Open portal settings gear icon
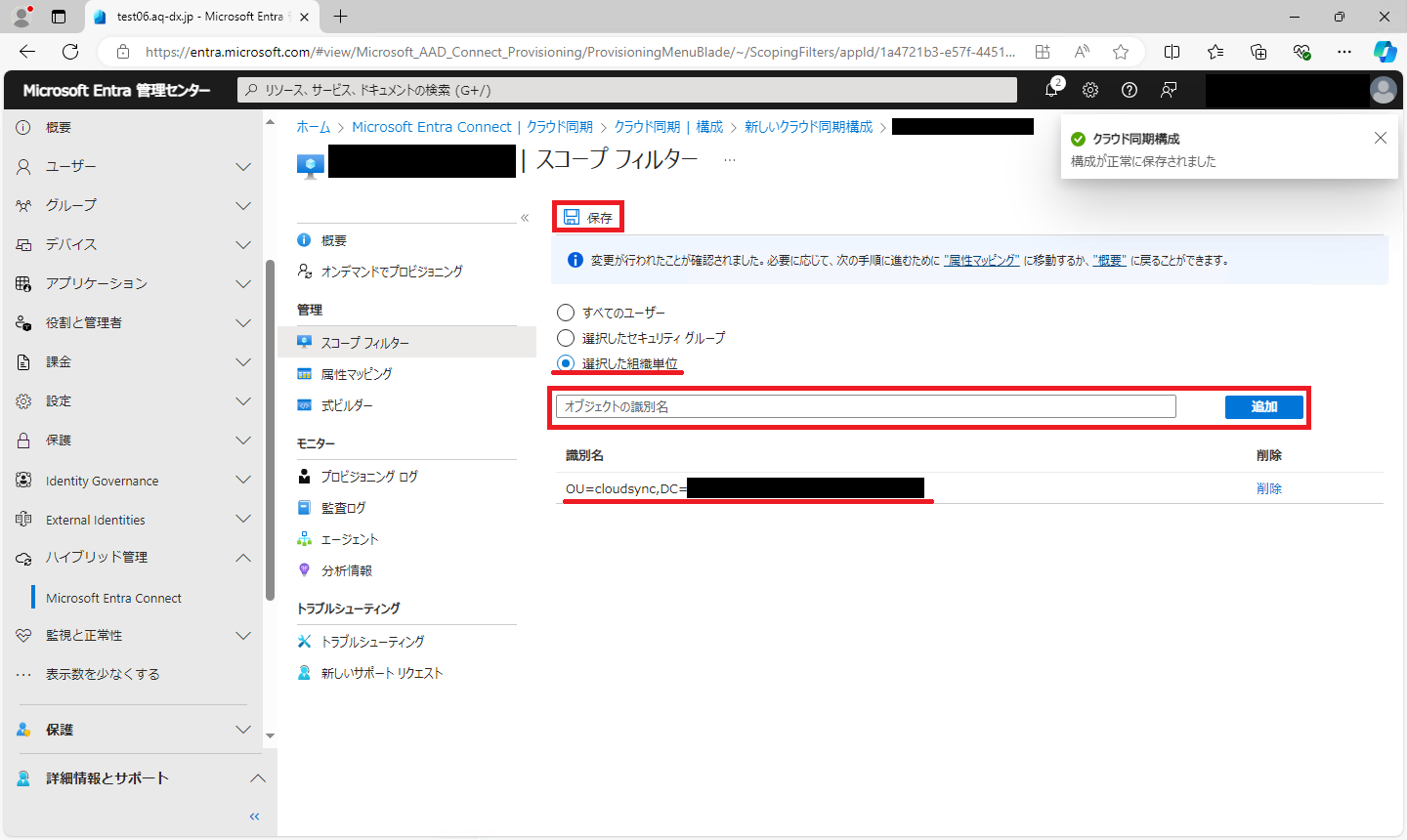Image resolution: width=1407 pixels, height=840 pixels. tap(1090, 90)
